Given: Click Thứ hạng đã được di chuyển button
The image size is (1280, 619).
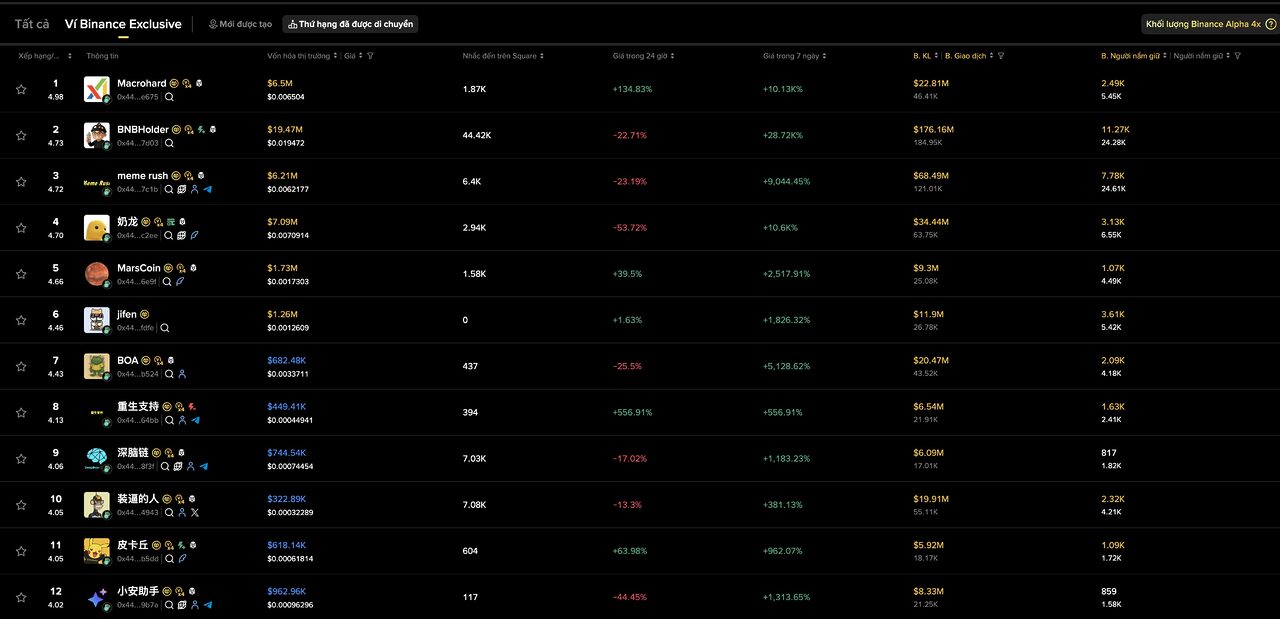Looking at the screenshot, I should [x=350, y=23].
